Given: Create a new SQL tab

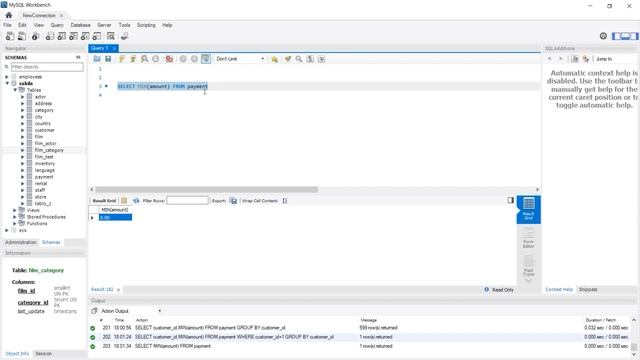Looking at the screenshot, I should [10, 36].
